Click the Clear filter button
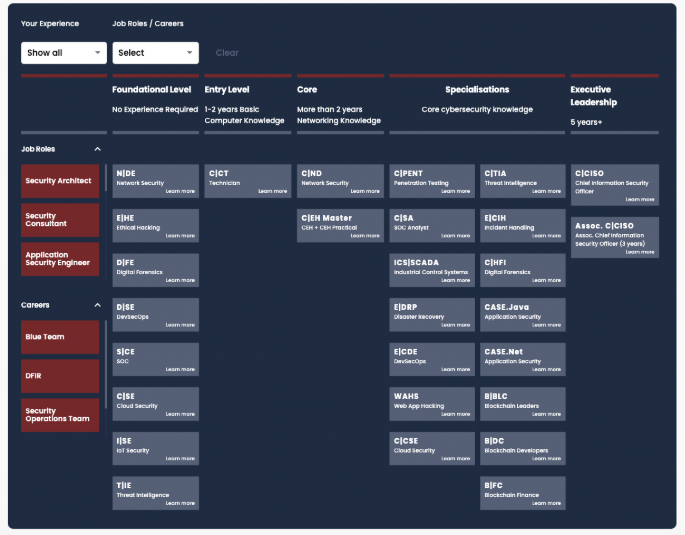 click(x=227, y=53)
